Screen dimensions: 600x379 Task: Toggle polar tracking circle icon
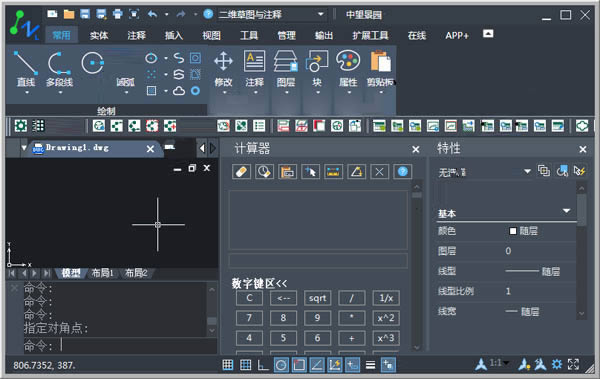pos(281,365)
